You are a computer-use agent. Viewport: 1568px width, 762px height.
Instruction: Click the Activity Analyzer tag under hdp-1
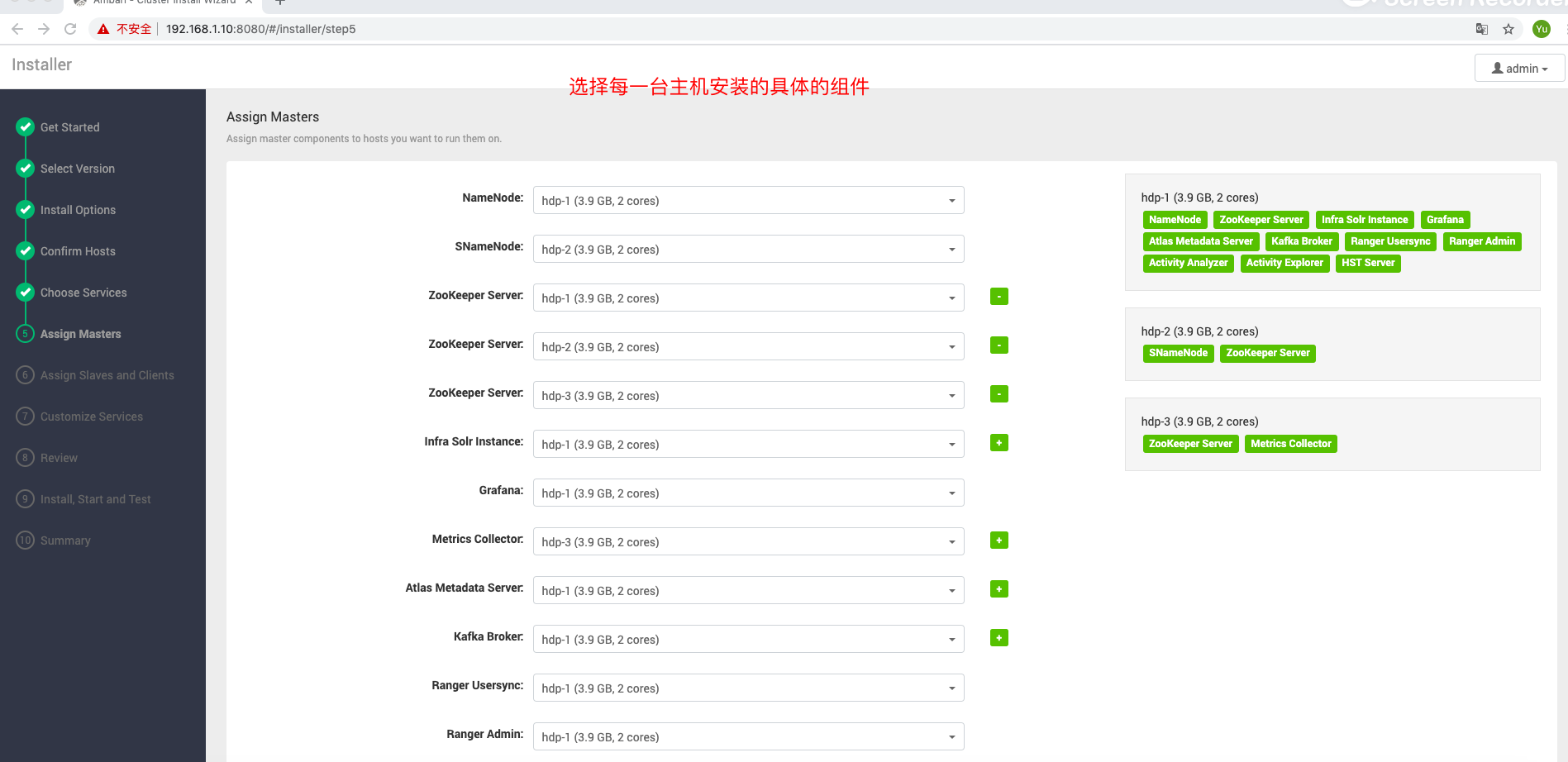(x=1188, y=263)
